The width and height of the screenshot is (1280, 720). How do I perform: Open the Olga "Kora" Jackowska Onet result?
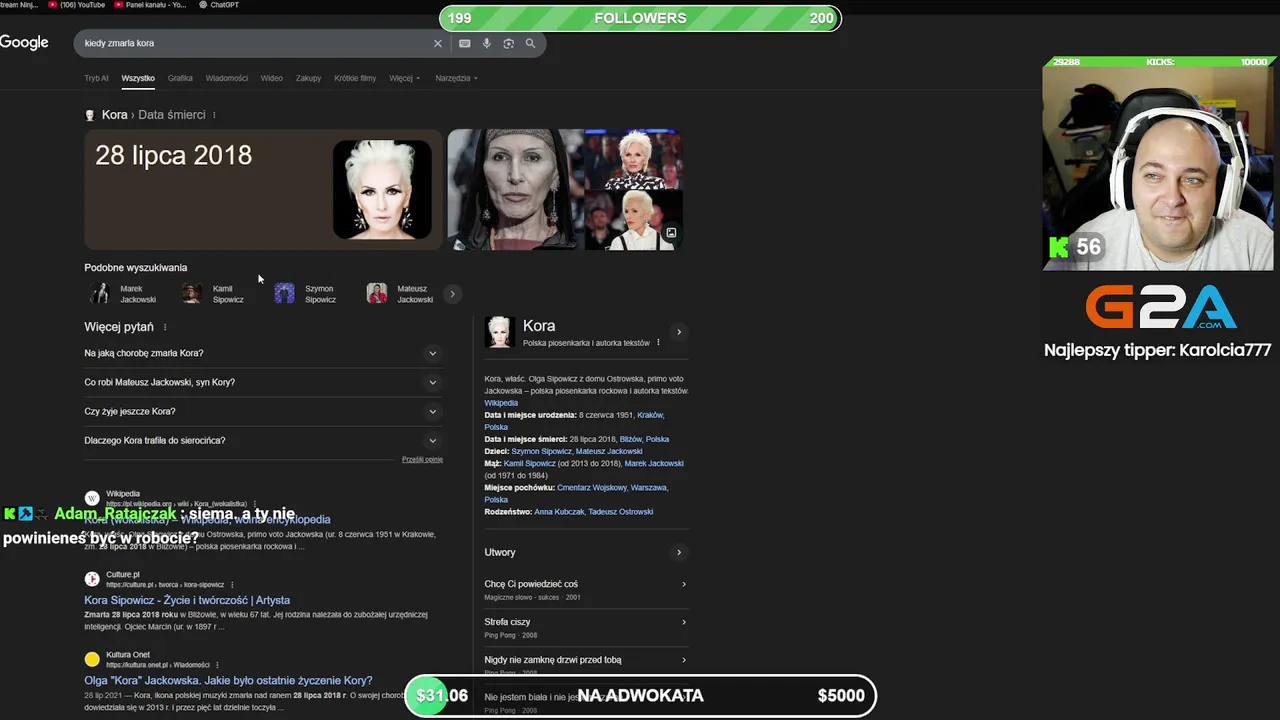(x=228, y=681)
